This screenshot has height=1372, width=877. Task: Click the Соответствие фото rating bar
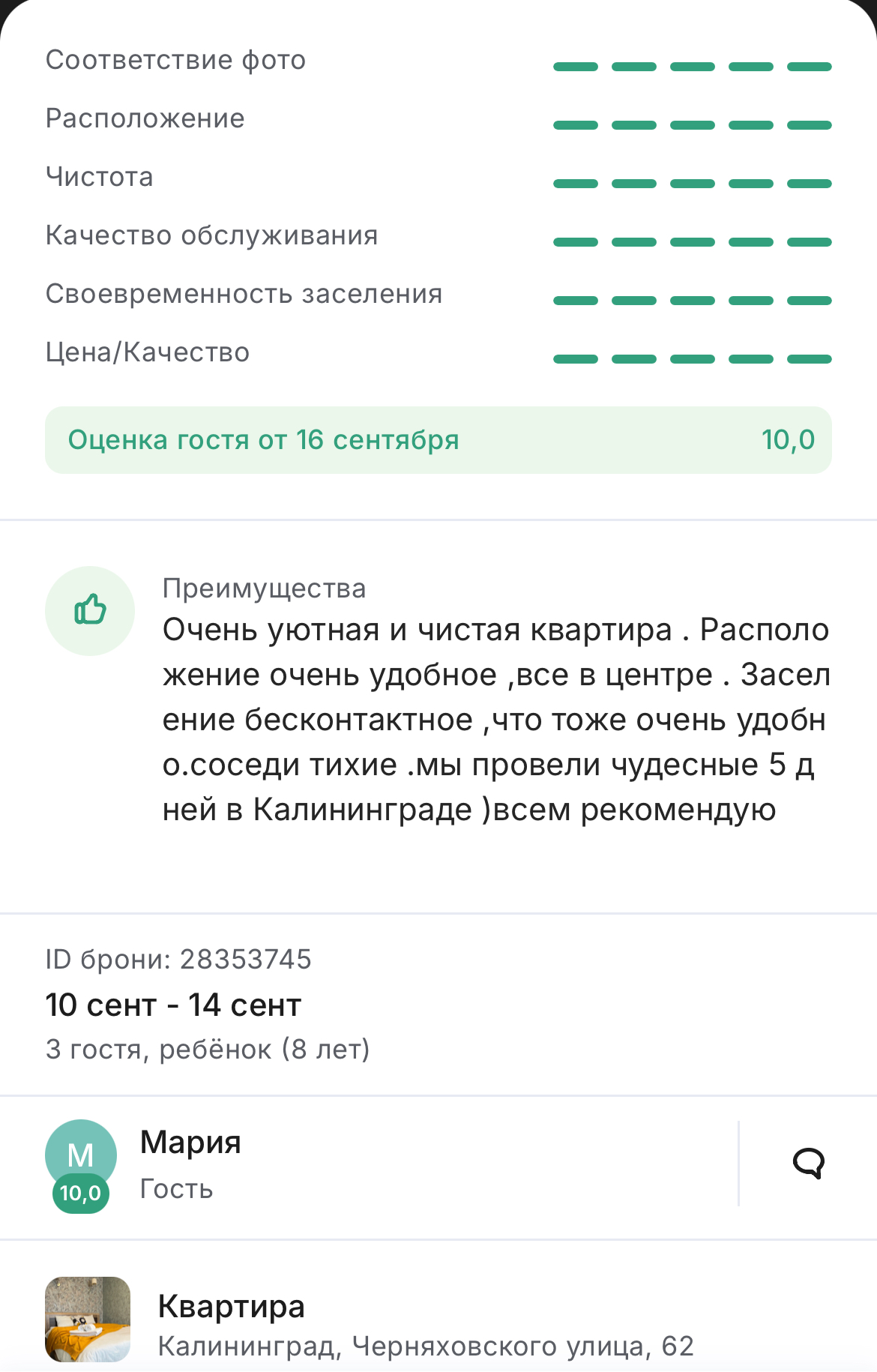point(693,67)
